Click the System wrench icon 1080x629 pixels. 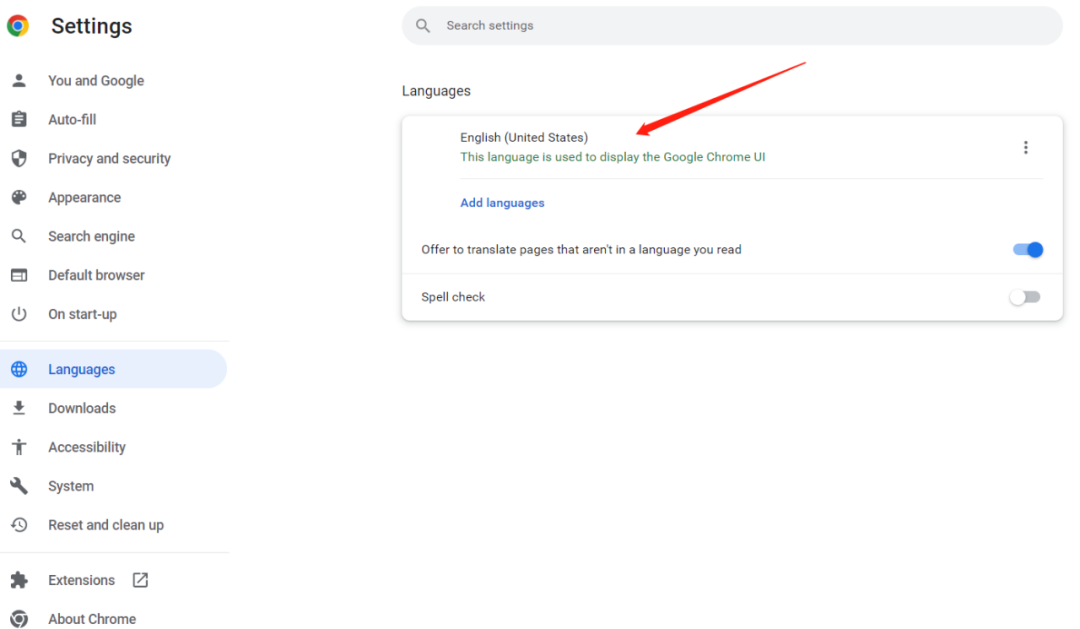[x=21, y=485]
